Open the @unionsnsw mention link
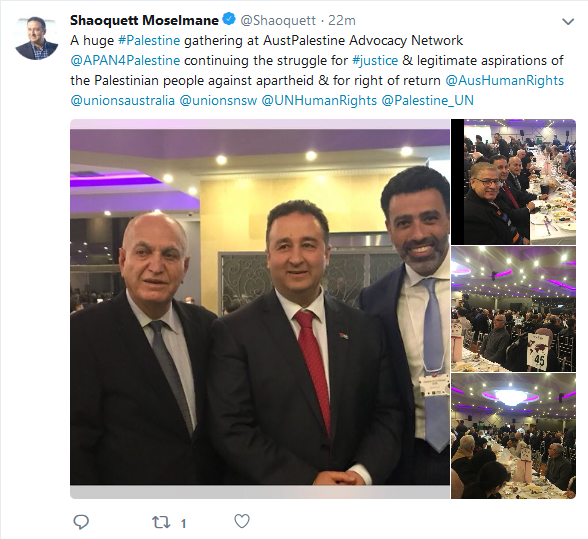 click(218, 101)
